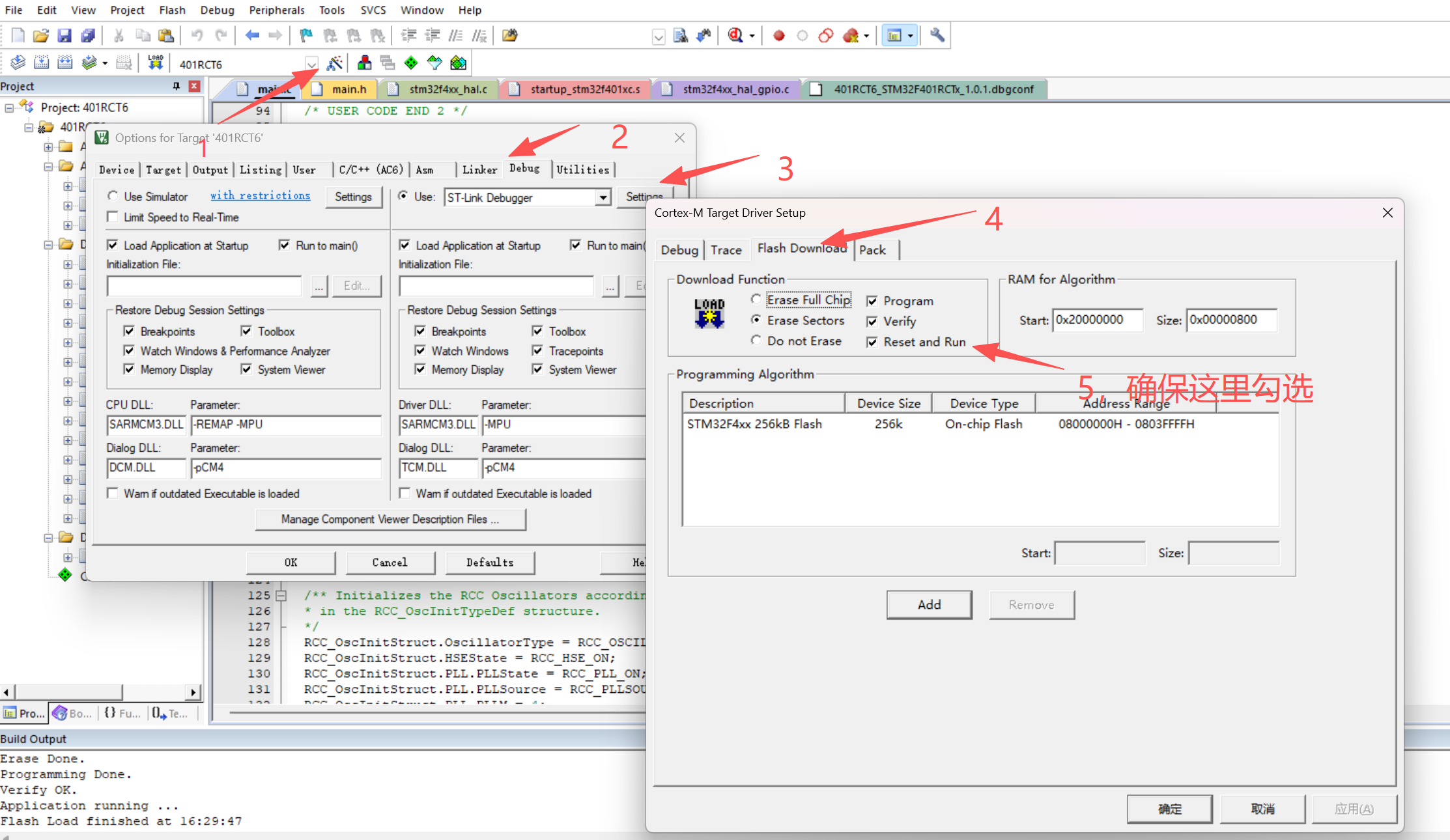Click the RAM for Algorithm Start field

[1097, 320]
